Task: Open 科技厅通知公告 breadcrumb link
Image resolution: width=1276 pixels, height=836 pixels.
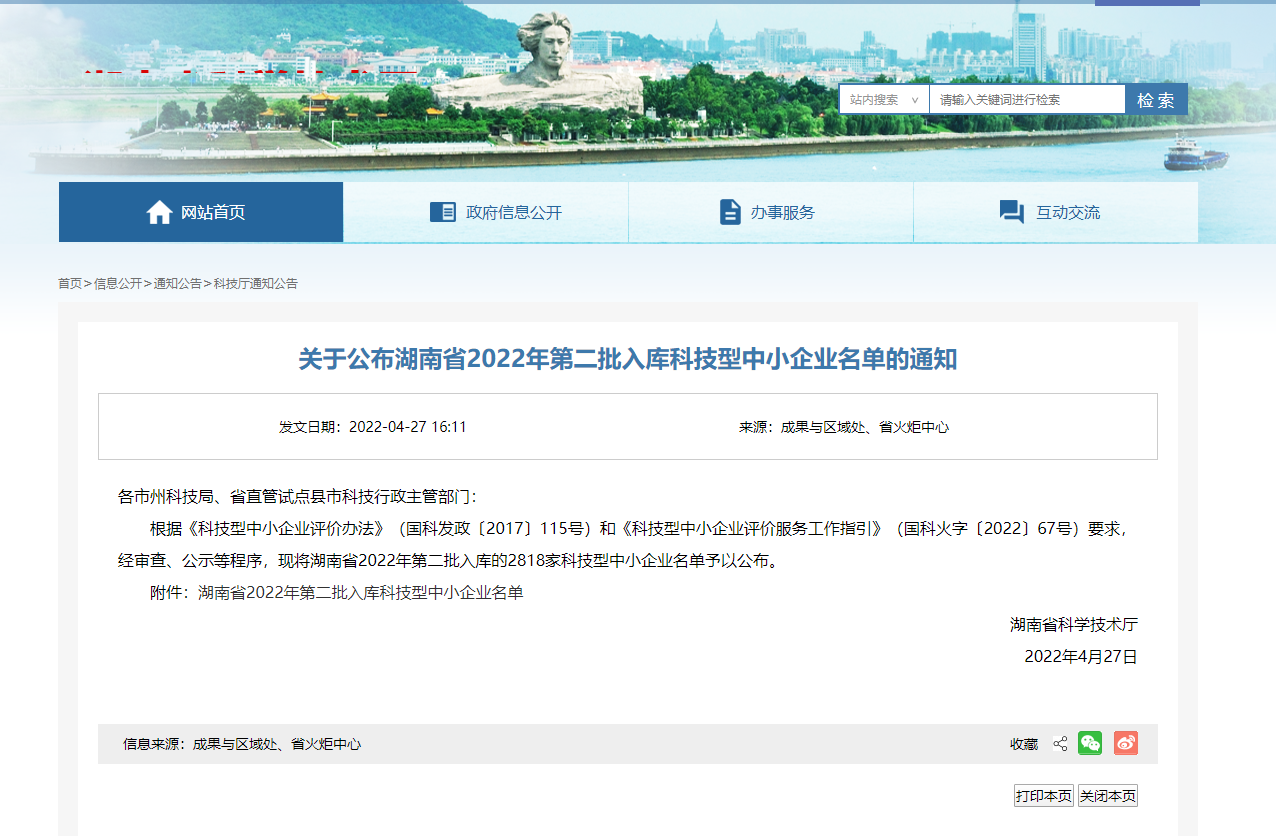Action: pyautogui.click(x=255, y=284)
